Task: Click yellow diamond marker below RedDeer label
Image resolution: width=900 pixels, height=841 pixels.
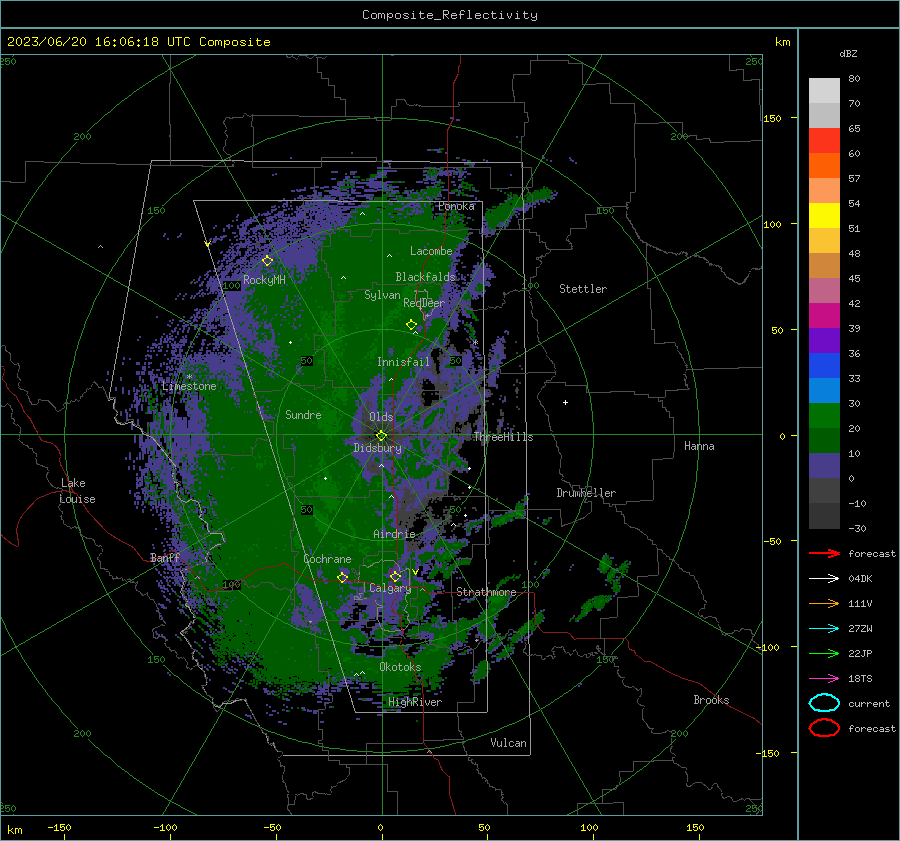Action: click(411, 325)
